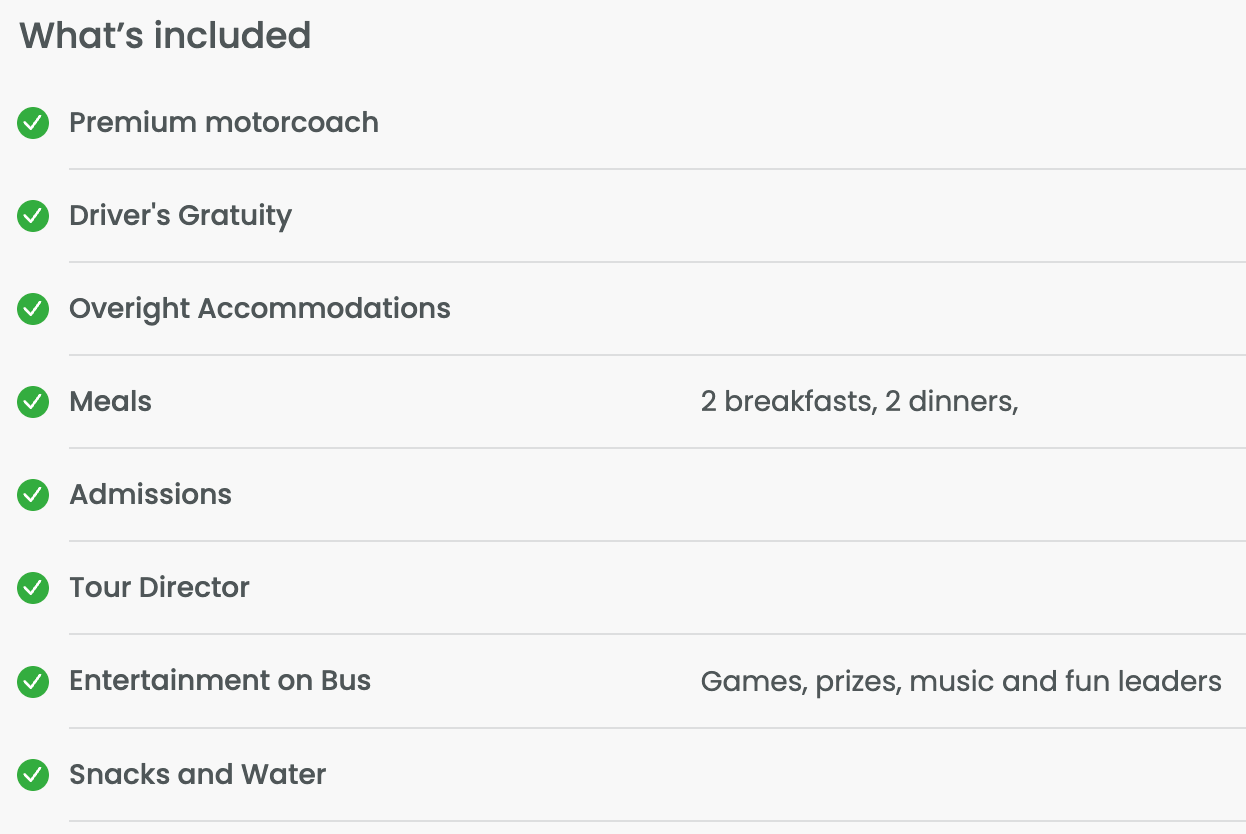
Task: Click the Tour Director label
Action: click(x=159, y=588)
